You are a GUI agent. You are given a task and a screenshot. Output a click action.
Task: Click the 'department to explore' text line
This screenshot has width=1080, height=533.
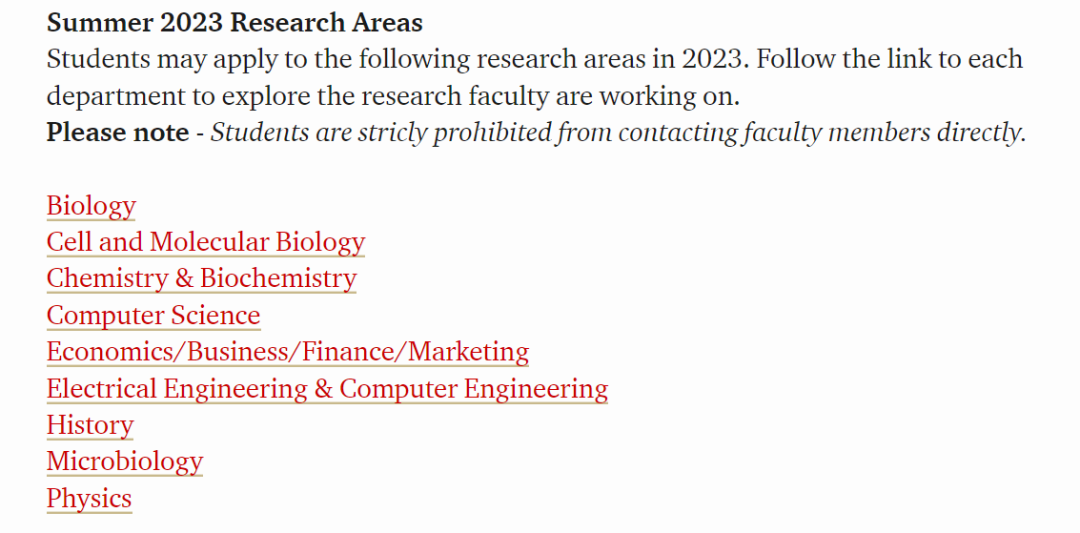point(393,96)
